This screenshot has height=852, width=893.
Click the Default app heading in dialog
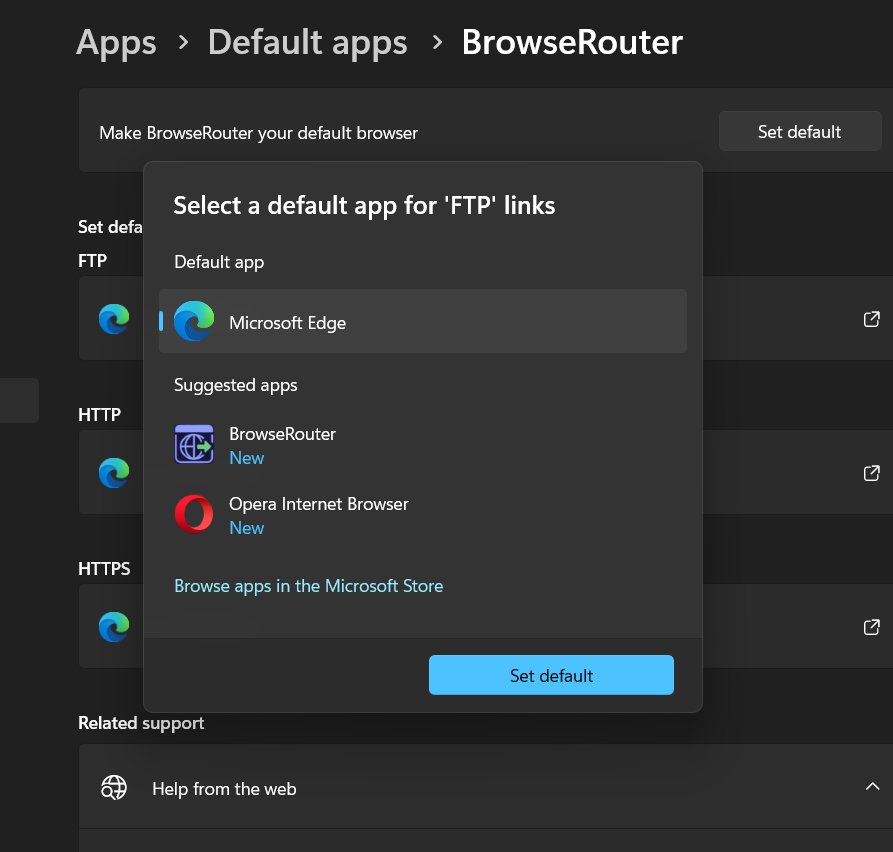click(219, 263)
